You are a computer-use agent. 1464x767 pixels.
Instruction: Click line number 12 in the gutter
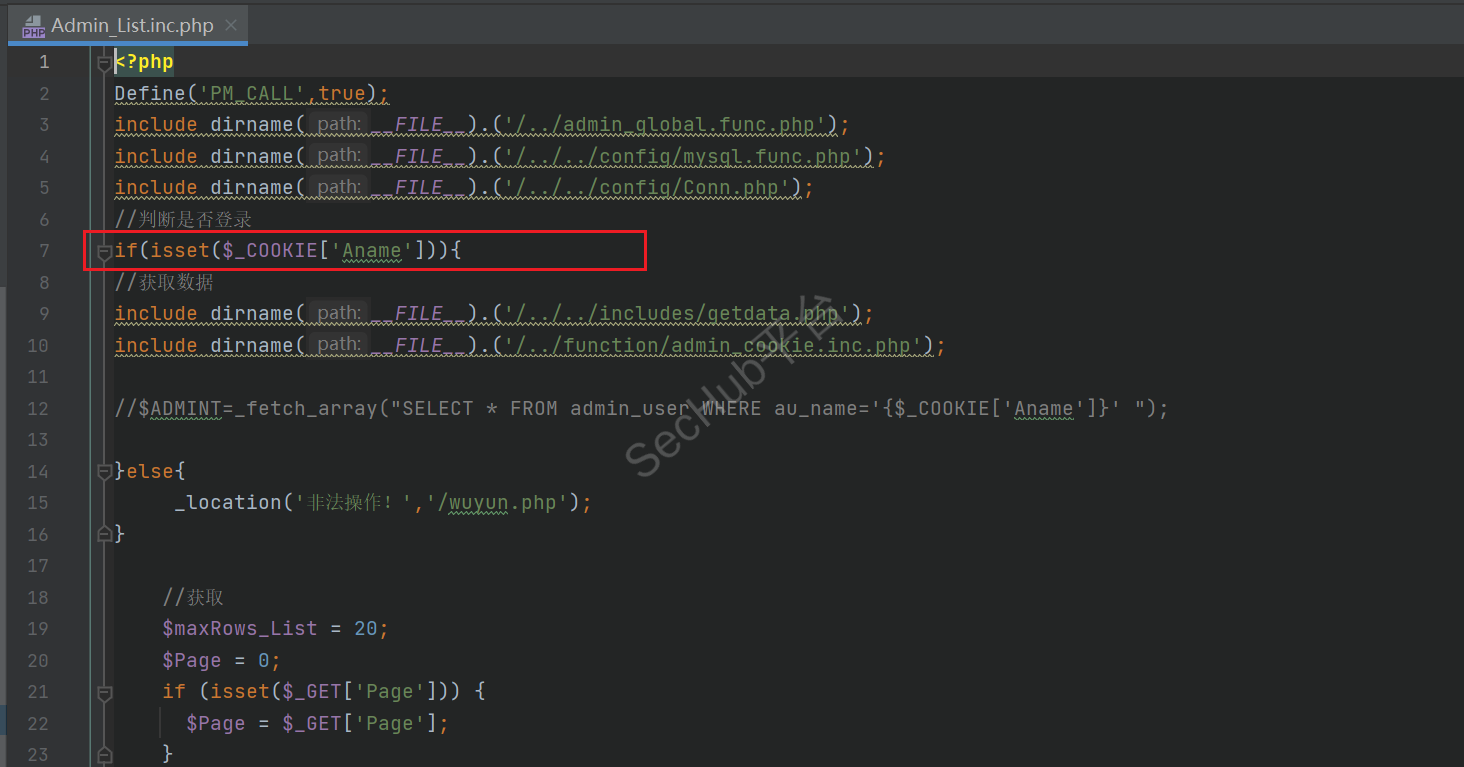(x=38, y=408)
